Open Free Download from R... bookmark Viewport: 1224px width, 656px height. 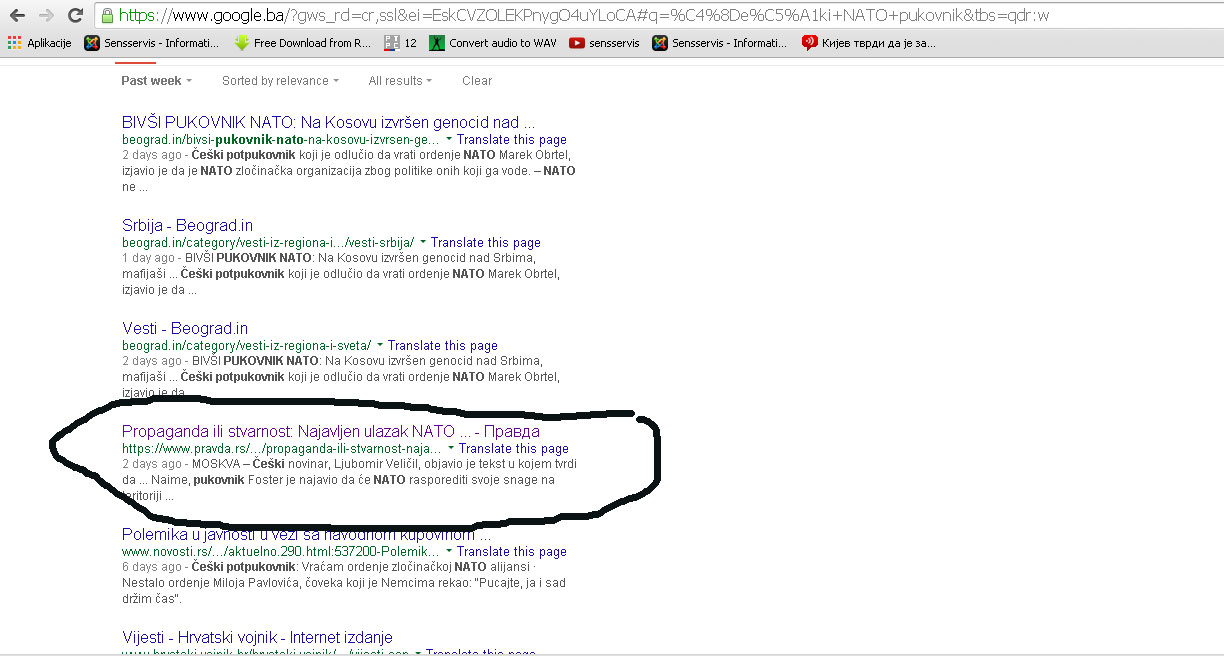pyautogui.click(x=302, y=43)
